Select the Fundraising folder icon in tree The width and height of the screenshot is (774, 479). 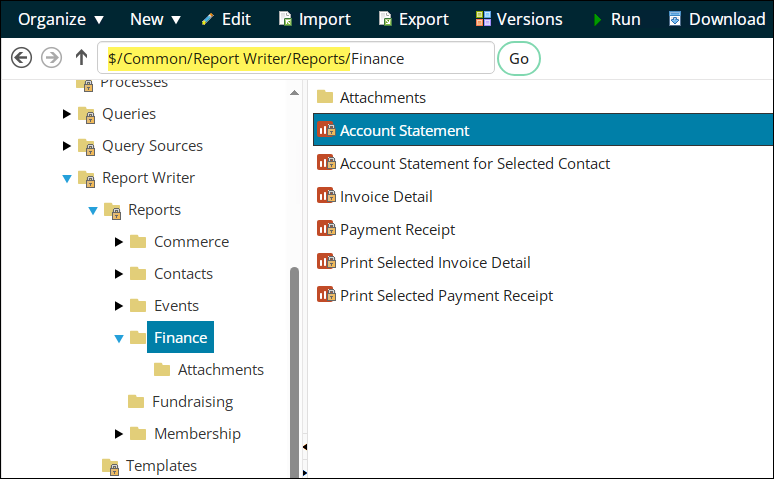click(136, 401)
